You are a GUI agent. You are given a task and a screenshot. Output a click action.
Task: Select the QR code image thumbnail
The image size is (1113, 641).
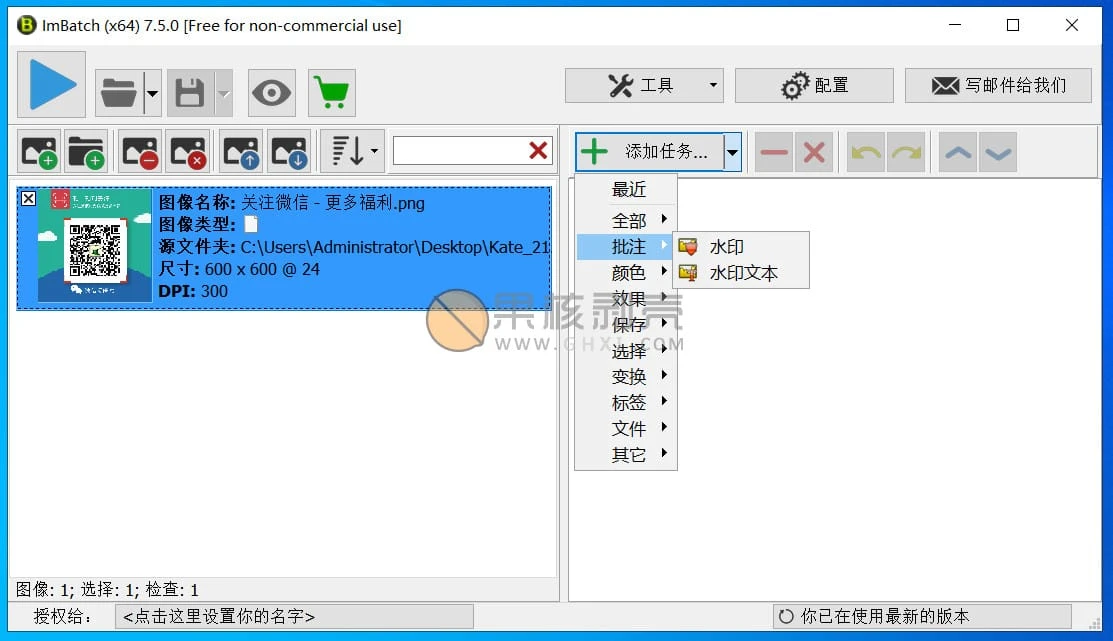coord(95,246)
